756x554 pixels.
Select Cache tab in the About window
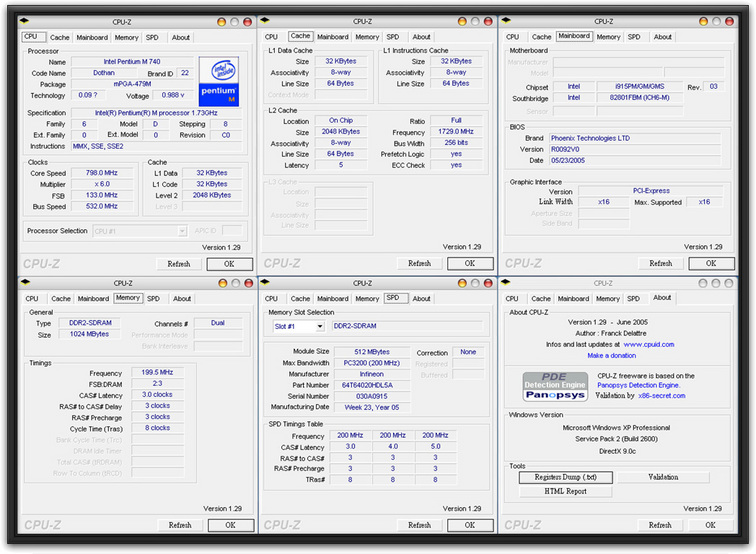click(541, 298)
